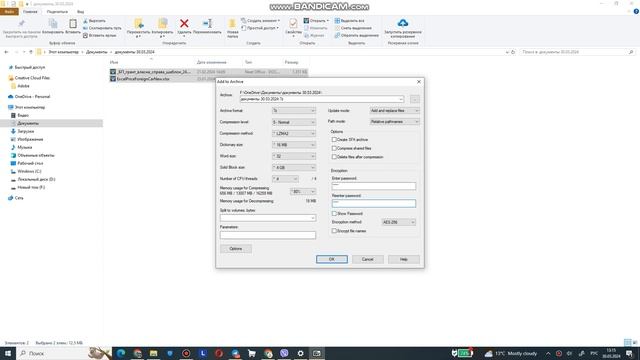Click the archive path browse (...) button

415,99
